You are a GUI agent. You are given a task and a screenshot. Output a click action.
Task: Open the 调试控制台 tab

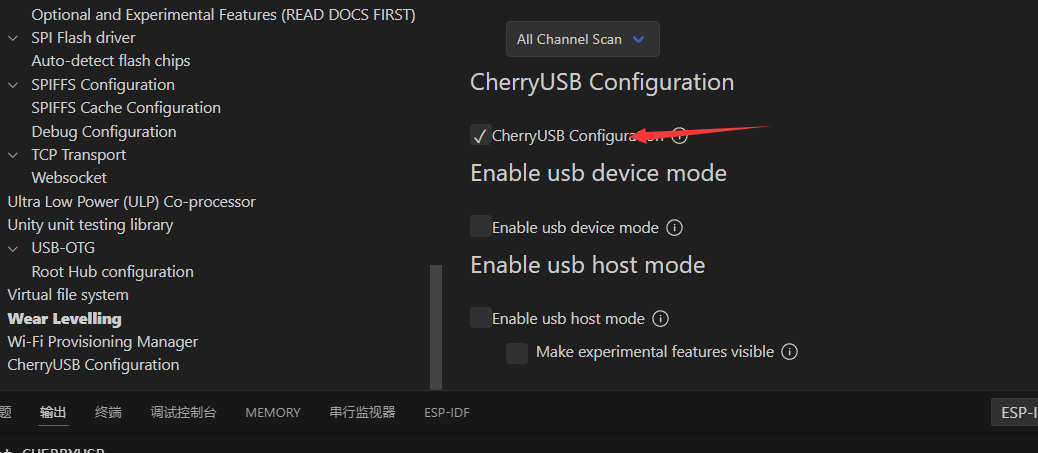coord(183,412)
